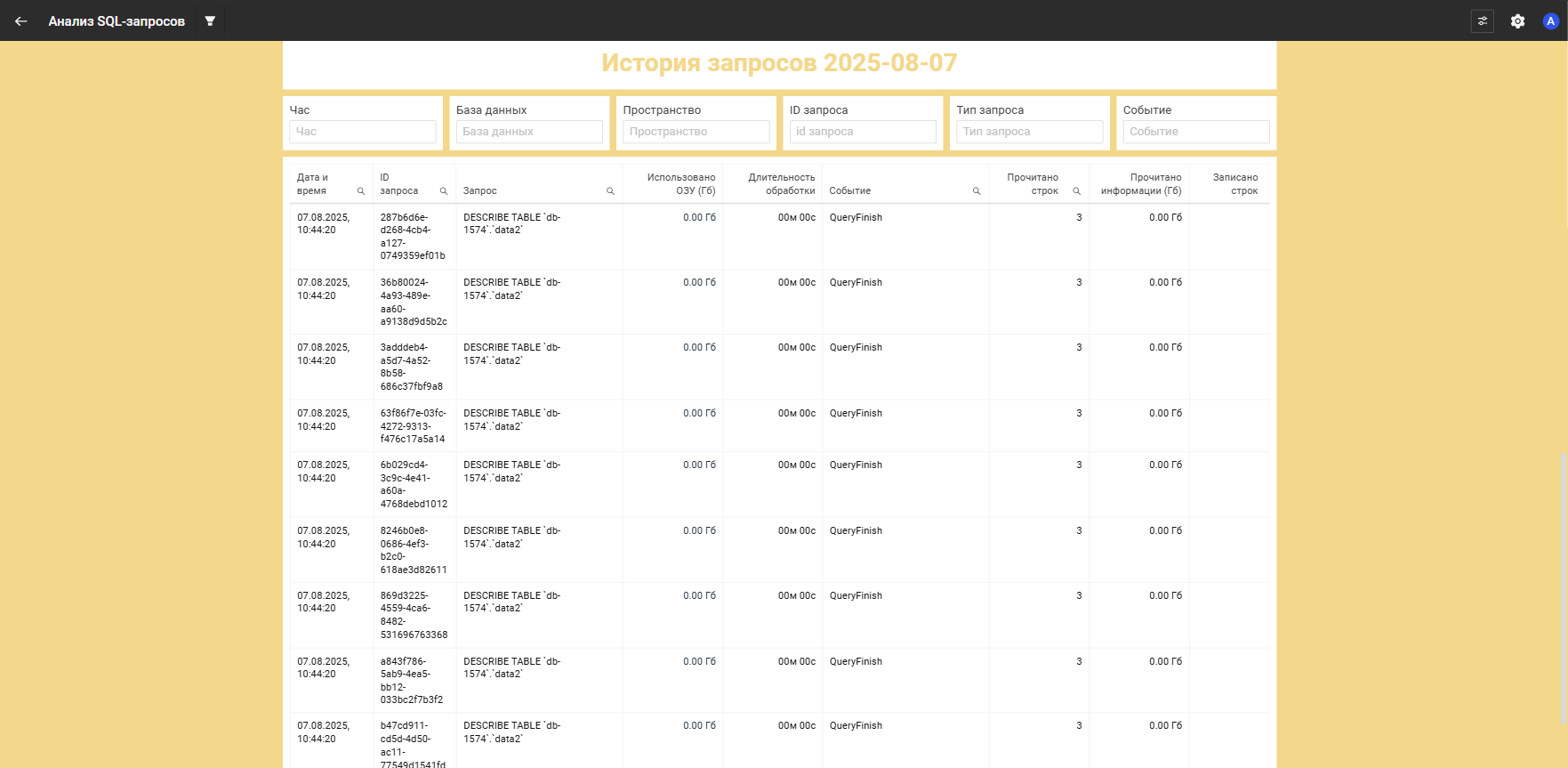Open the gear settings icon

coord(1517,21)
